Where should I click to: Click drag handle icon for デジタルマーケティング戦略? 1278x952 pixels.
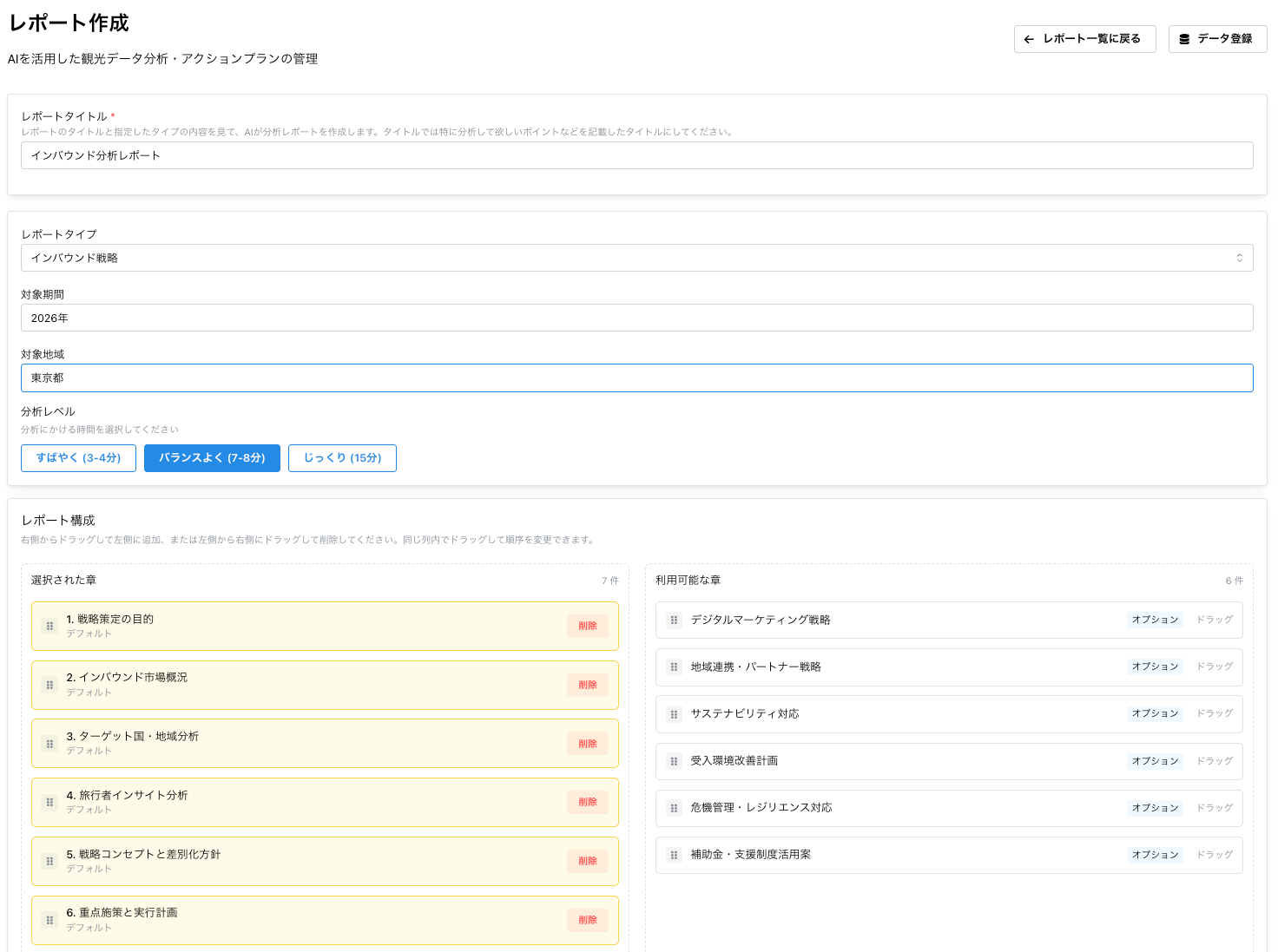pyautogui.click(x=674, y=620)
